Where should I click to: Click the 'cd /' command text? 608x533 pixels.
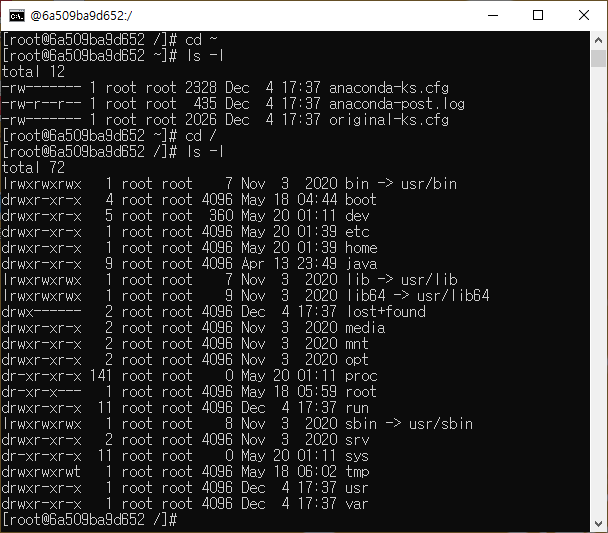click(200, 136)
